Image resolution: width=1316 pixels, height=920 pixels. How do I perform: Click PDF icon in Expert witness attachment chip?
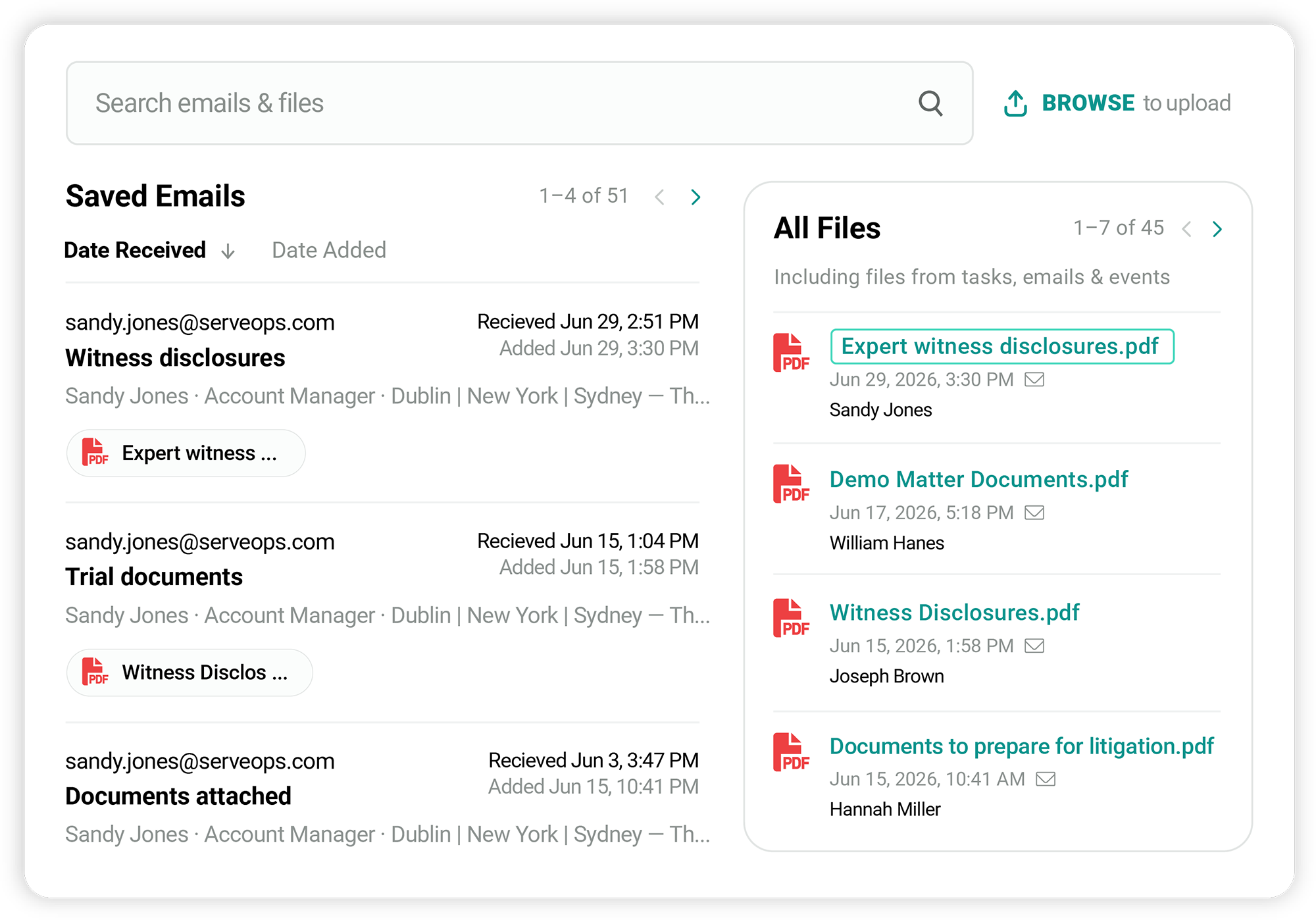tap(95, 453)
